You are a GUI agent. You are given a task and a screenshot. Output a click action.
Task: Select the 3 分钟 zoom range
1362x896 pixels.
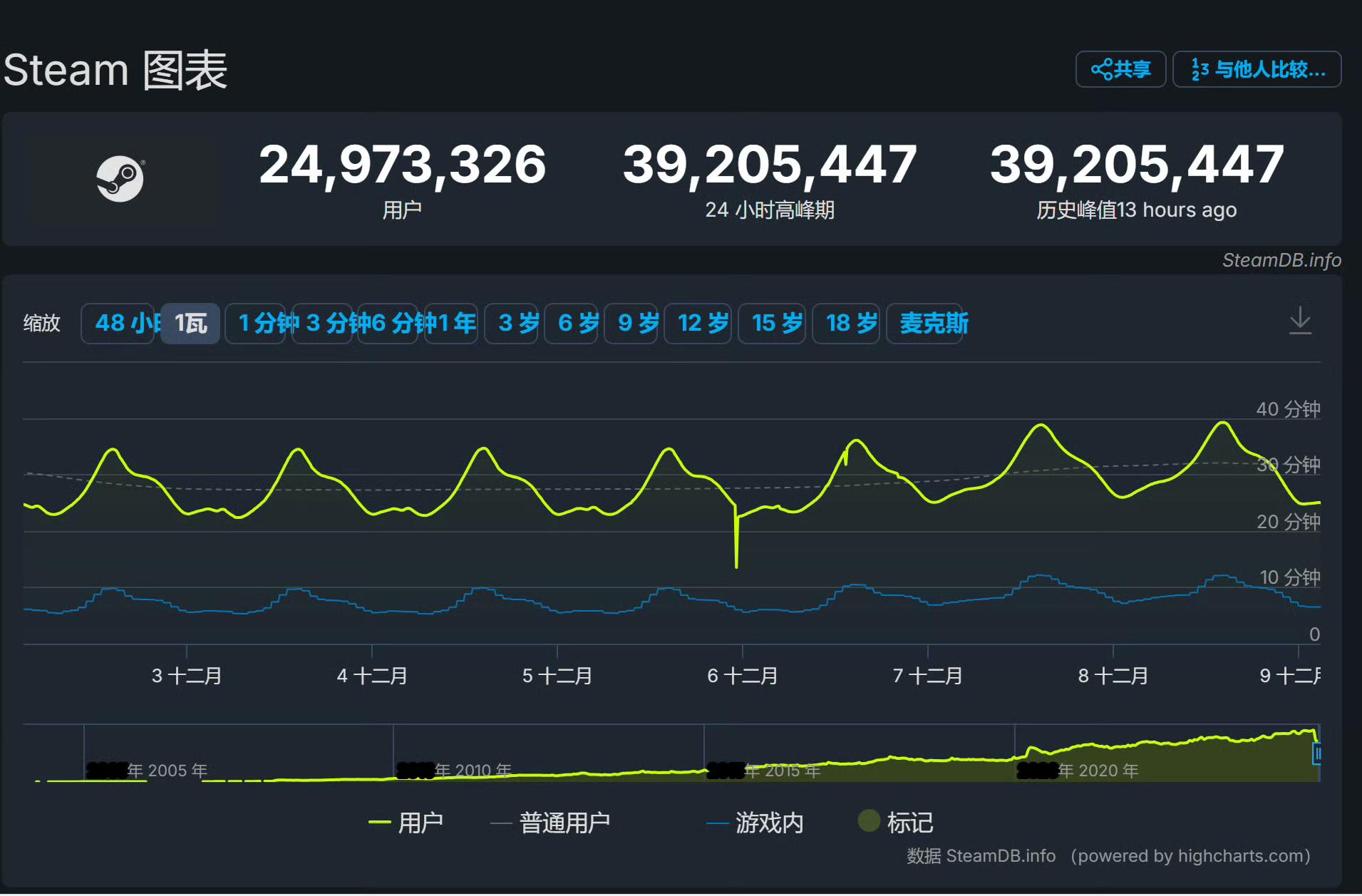tap(323, 324)
